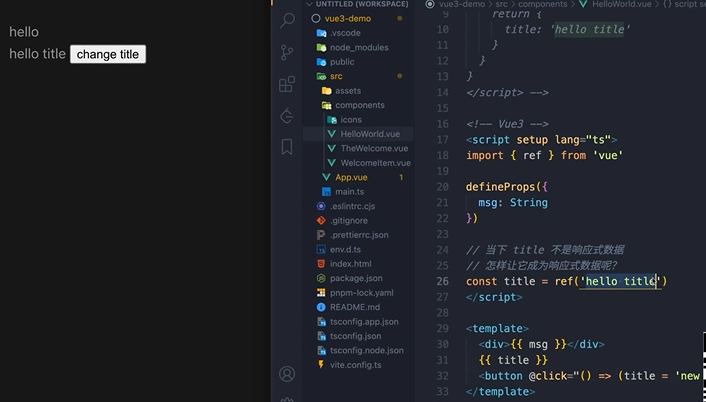Open vite.config.ts file
The width and height of the screenshot is (706, 402).
click(x=355, y=365)
